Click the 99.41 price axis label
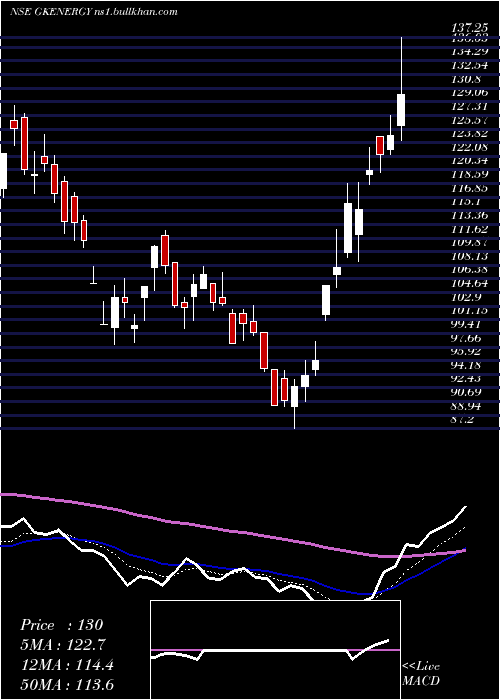Image resolution: width=500 pixels, height=700 pixels. tap(467, 324)
